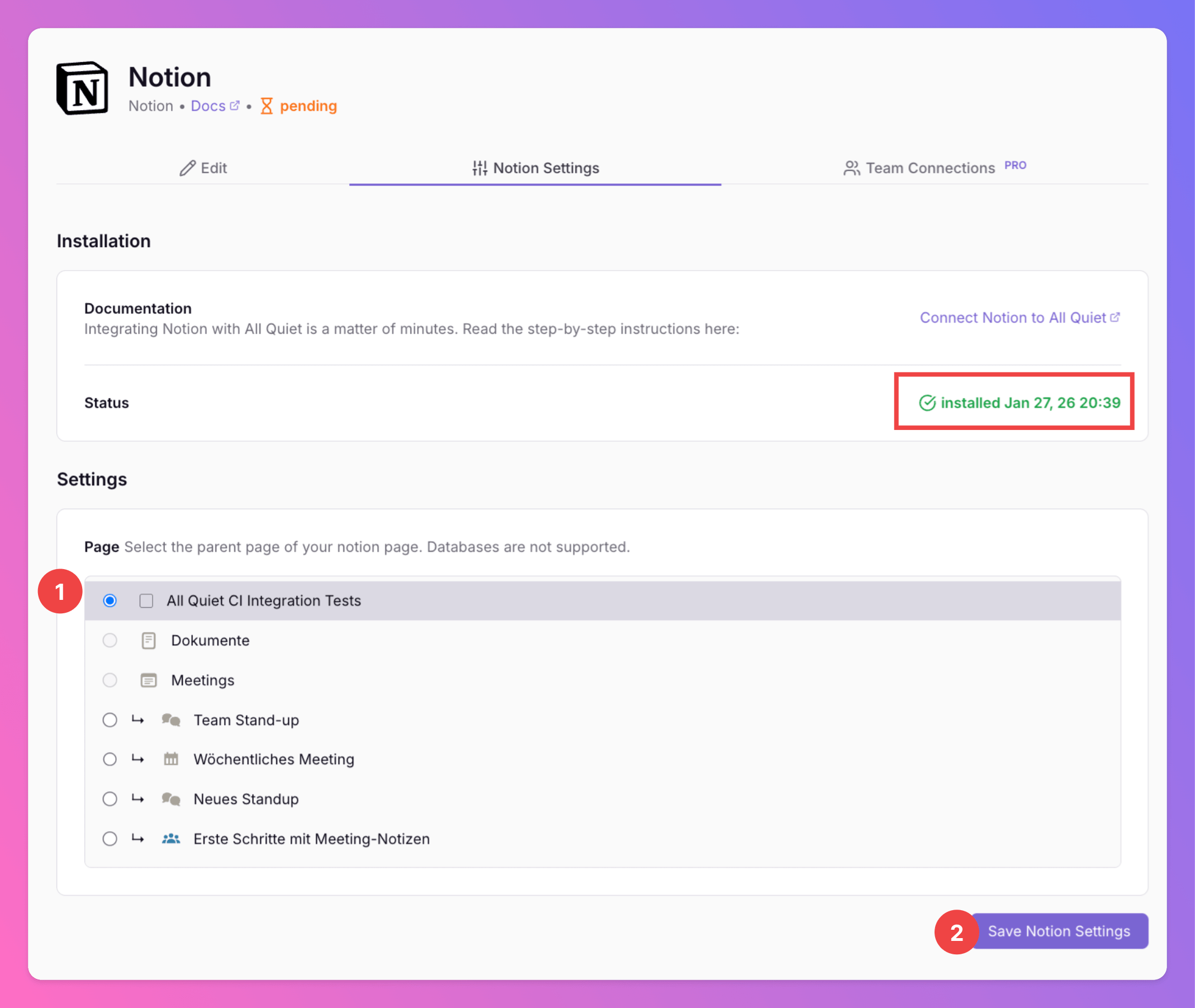Click the Dokumente page document icon
Screen dimensions: 1195x1008
pyautogui.click(x=149, y=641)
